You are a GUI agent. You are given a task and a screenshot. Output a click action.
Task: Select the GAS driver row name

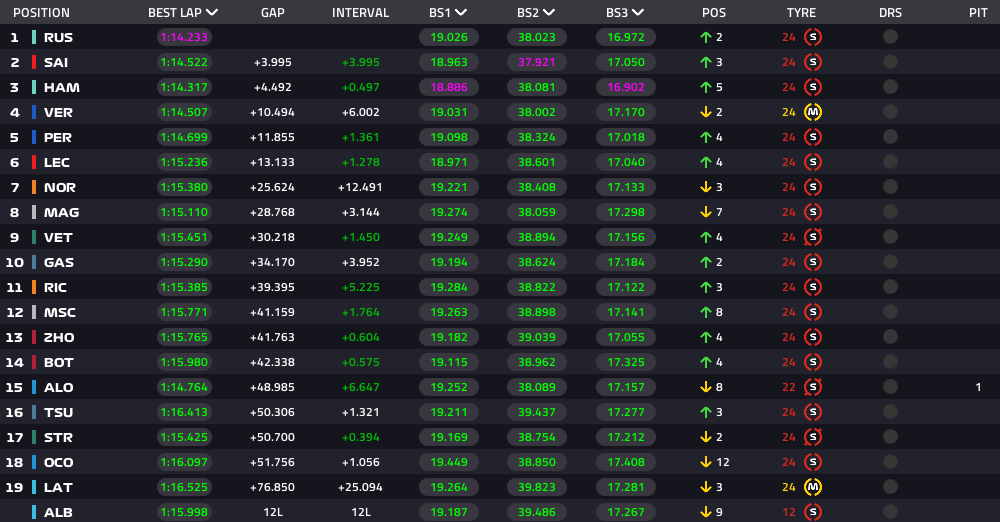pyautogui.click(x=59, y=262)
